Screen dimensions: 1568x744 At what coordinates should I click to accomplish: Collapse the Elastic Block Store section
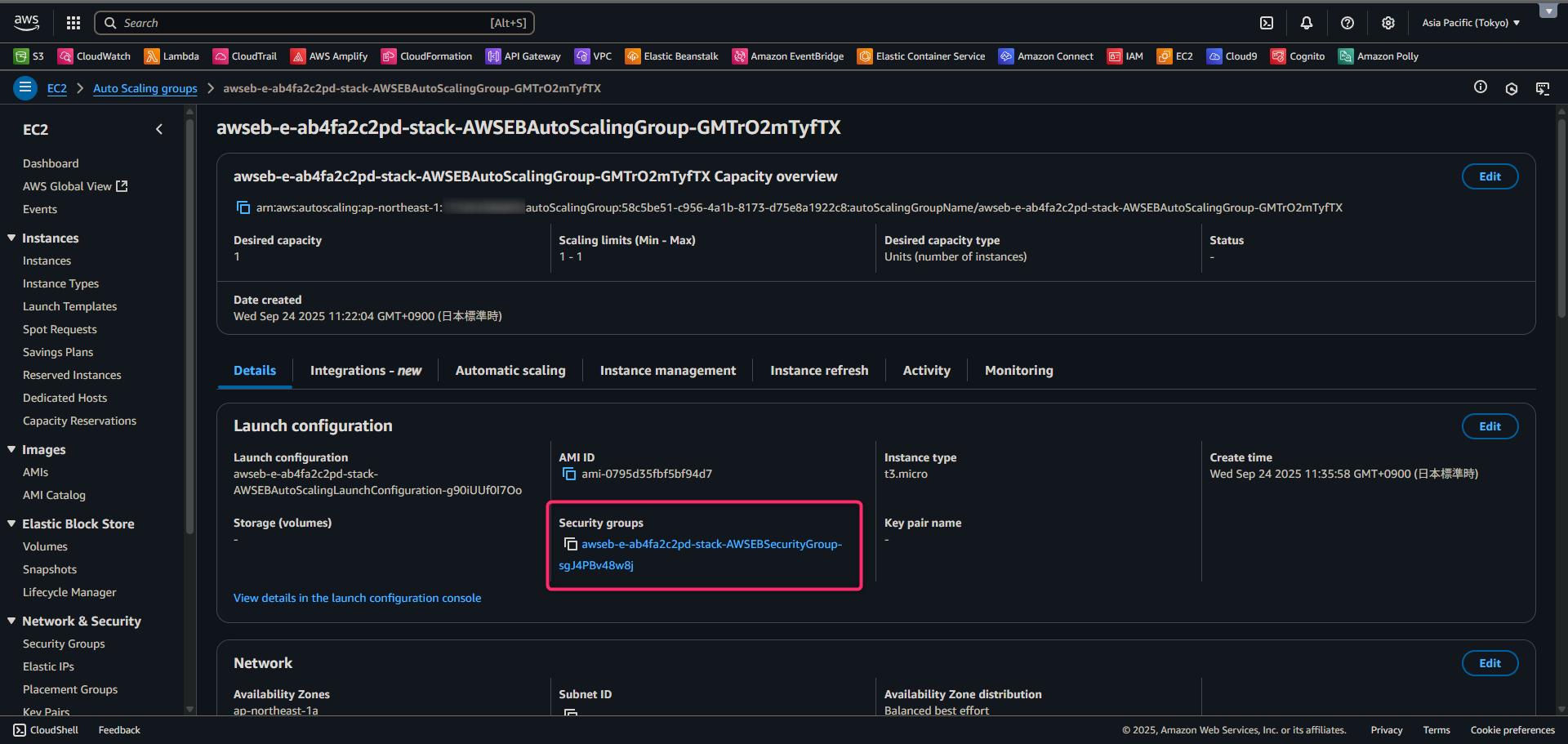11,523
